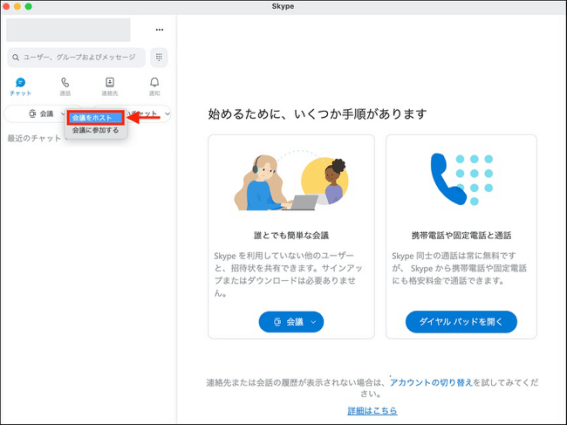Close the Skype window with red button
Viewport: 567px width, 425px height.
(x=6, y=7)
